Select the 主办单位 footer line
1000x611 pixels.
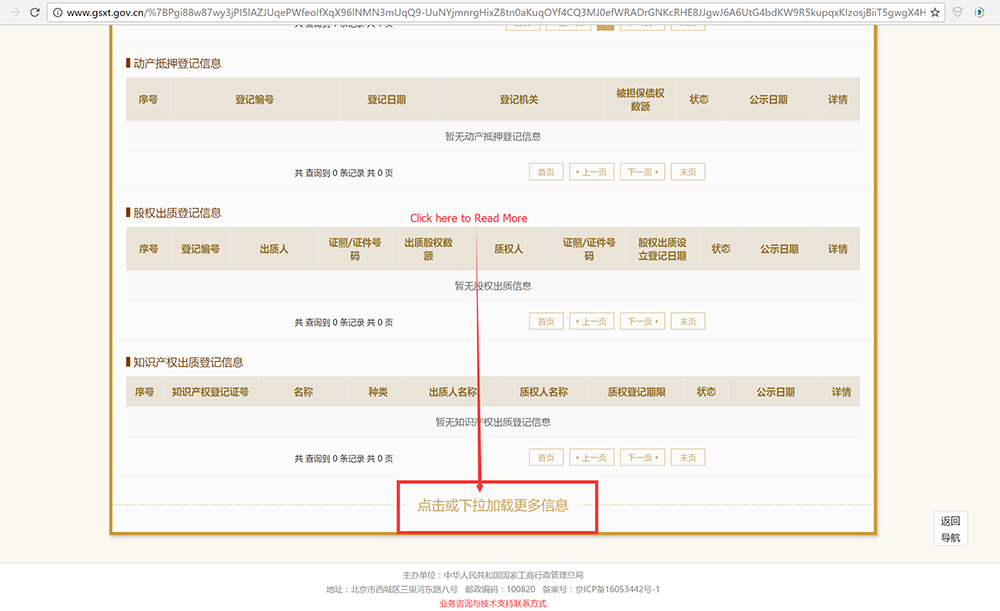[493, 575]
